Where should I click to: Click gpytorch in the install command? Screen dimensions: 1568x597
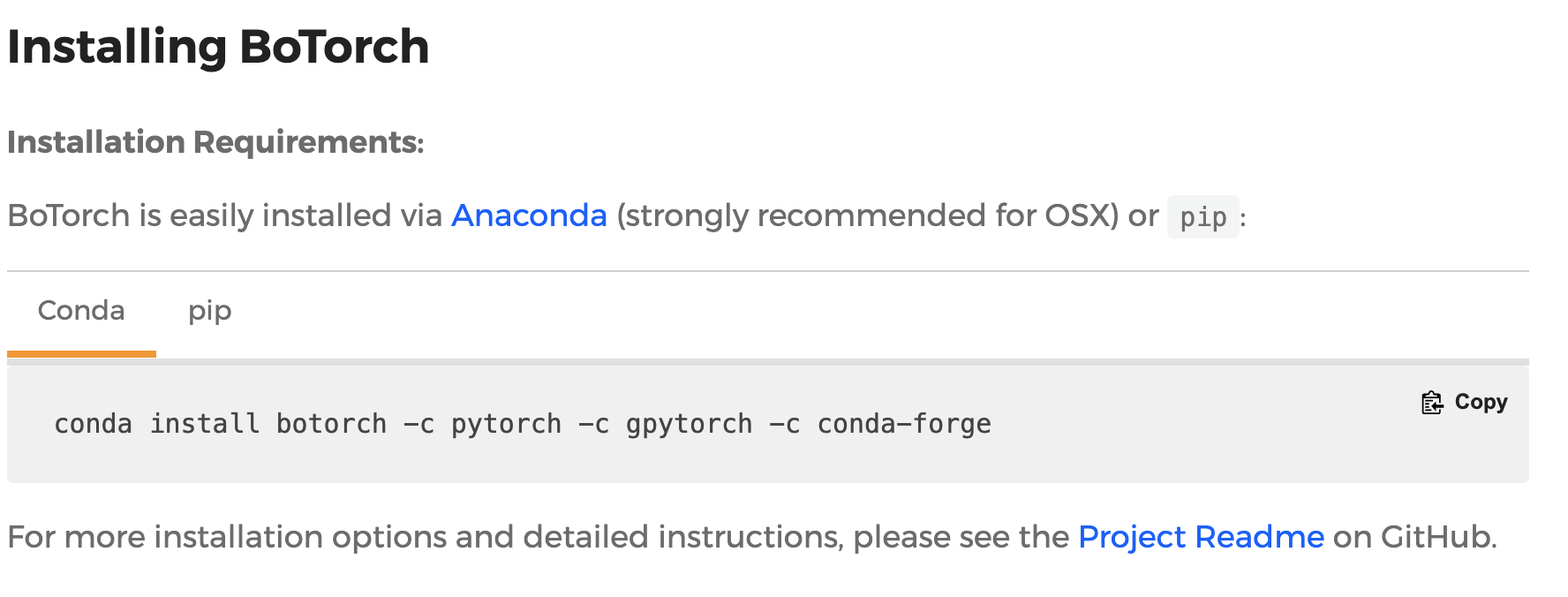click(x=689, y=424)
